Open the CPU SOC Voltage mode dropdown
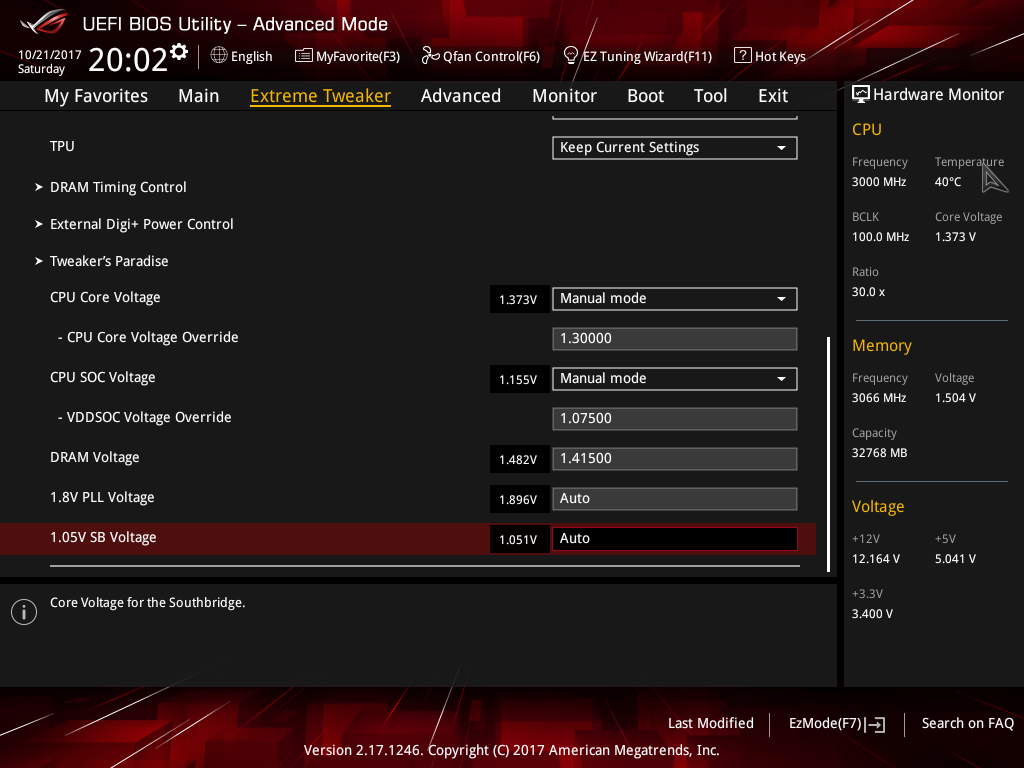The image size is (1024, 768). 675,379
